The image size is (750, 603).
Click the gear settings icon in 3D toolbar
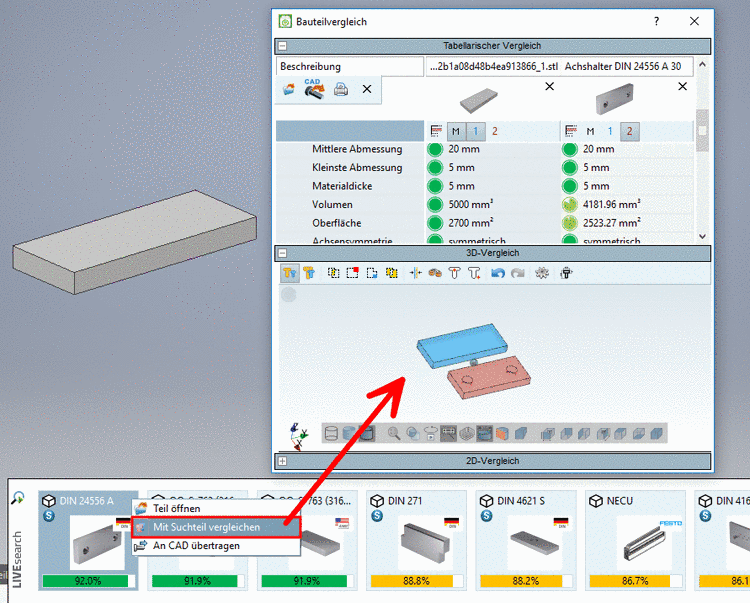[541, 273]
